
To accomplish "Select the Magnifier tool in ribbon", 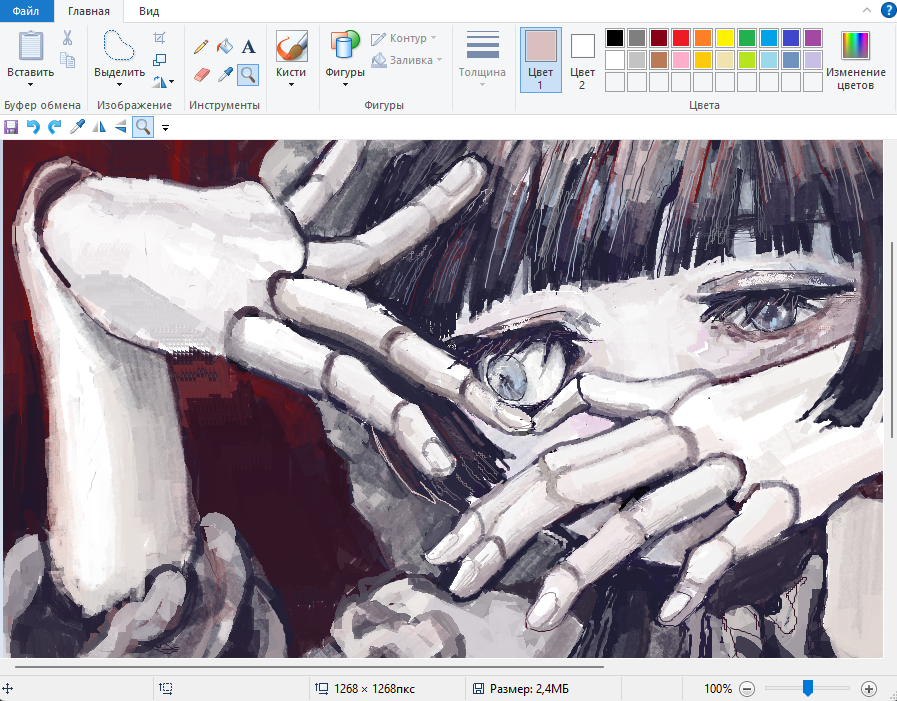I will [248, 75].
